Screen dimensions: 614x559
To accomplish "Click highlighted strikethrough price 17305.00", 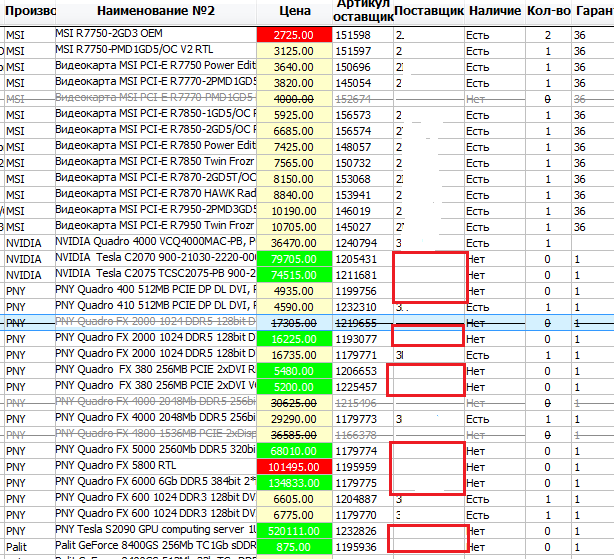I will click(x=294, y=323).
